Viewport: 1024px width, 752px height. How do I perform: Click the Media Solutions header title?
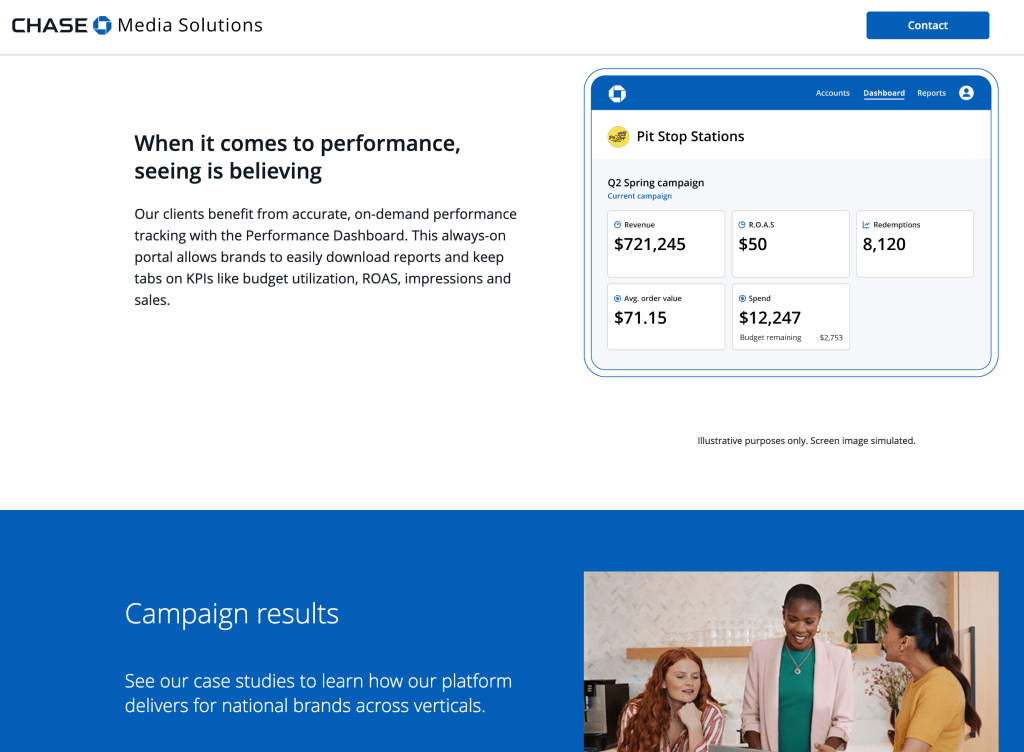(x=190, y=26)
